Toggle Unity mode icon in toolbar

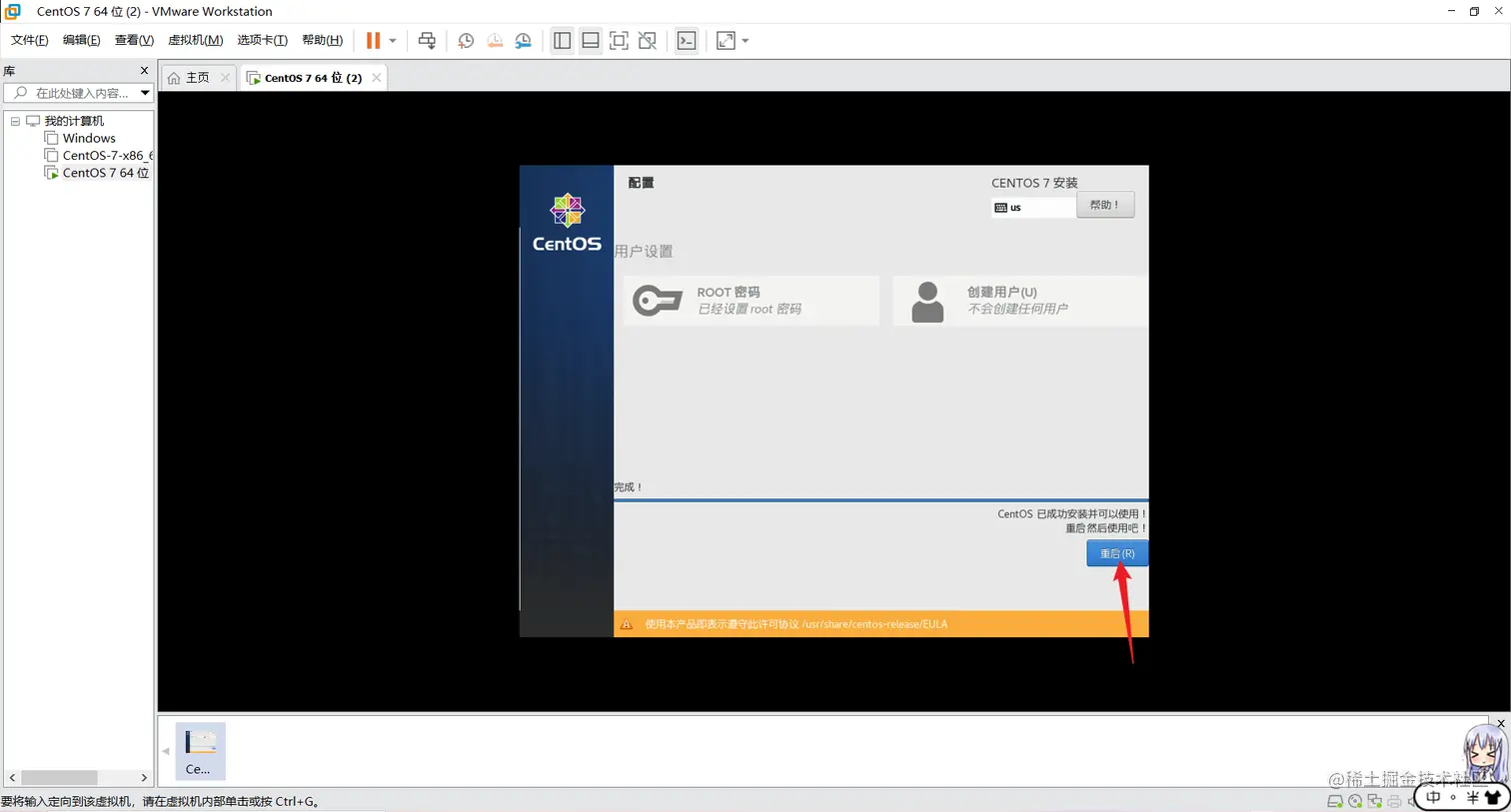tap(648, 40)
